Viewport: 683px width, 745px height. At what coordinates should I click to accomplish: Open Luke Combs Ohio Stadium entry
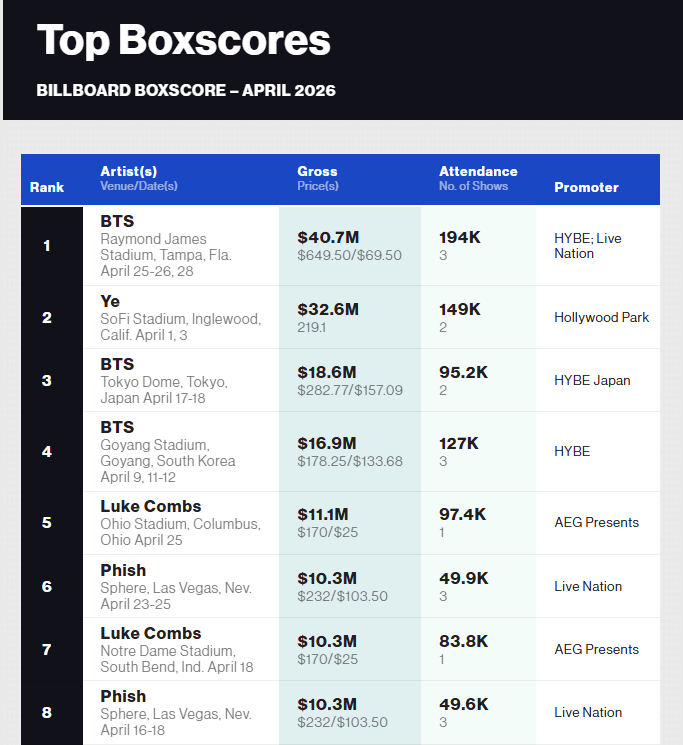pos(340,523)
